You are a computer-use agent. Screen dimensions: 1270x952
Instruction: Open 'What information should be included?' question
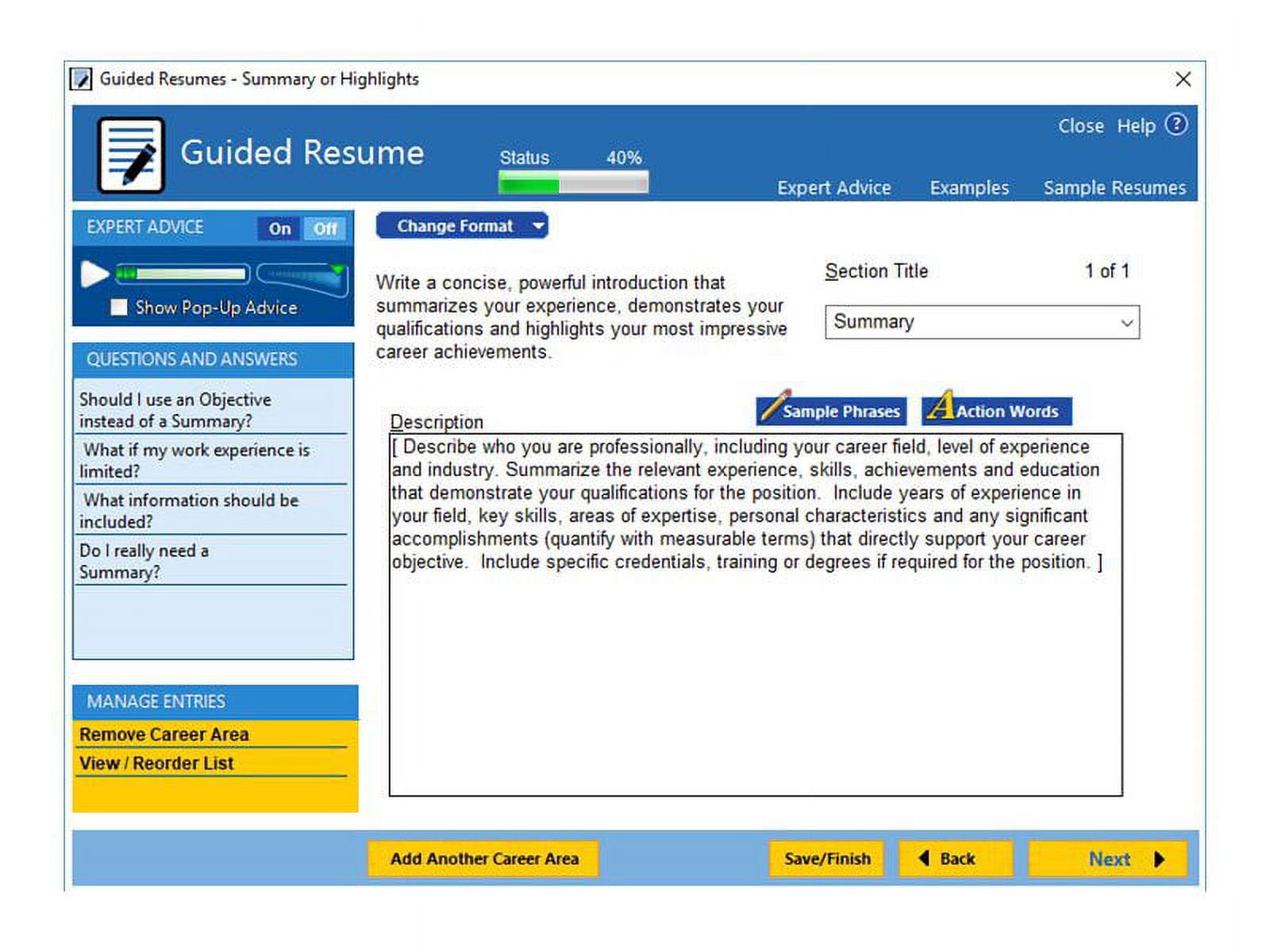click(x=213, y=511)
